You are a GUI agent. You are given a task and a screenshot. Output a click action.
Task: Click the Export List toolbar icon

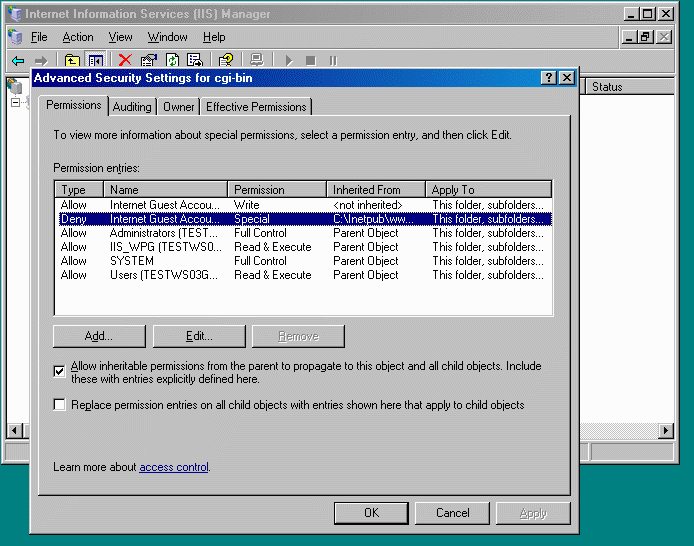pyautogui.click(x=195, y=60)
